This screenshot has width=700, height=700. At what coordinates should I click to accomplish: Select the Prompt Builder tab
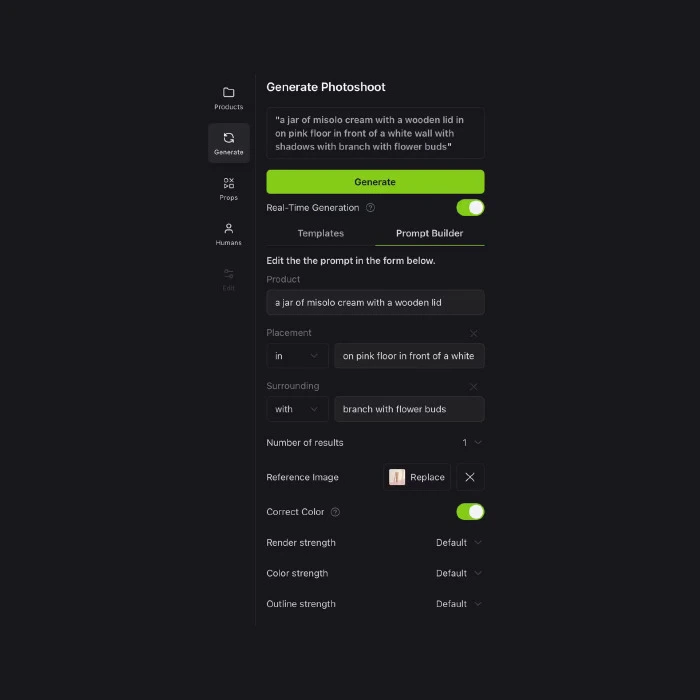coord(429,233)
